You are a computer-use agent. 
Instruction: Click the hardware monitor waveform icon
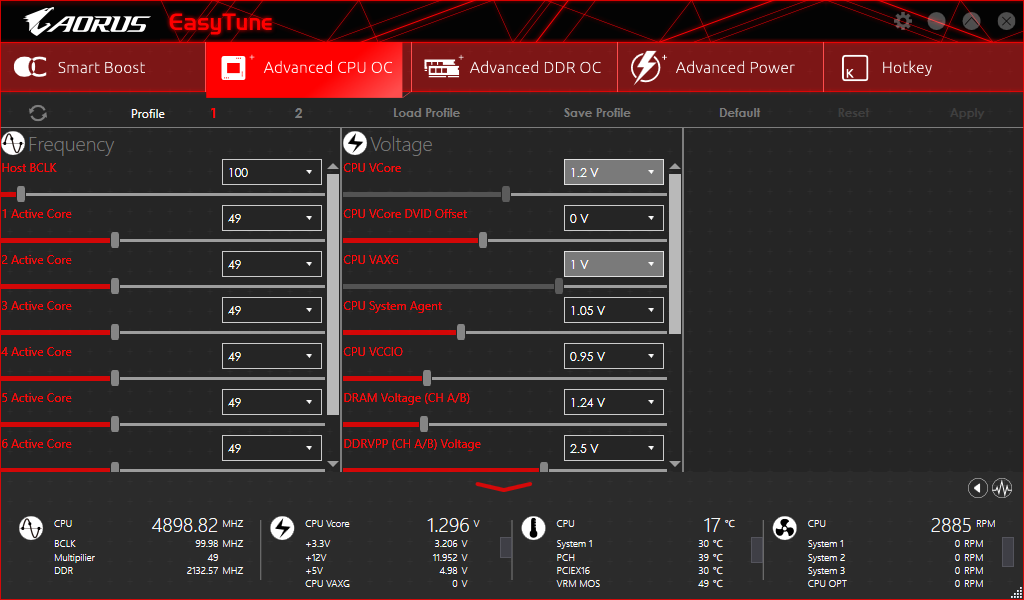tap(1002, 488)
